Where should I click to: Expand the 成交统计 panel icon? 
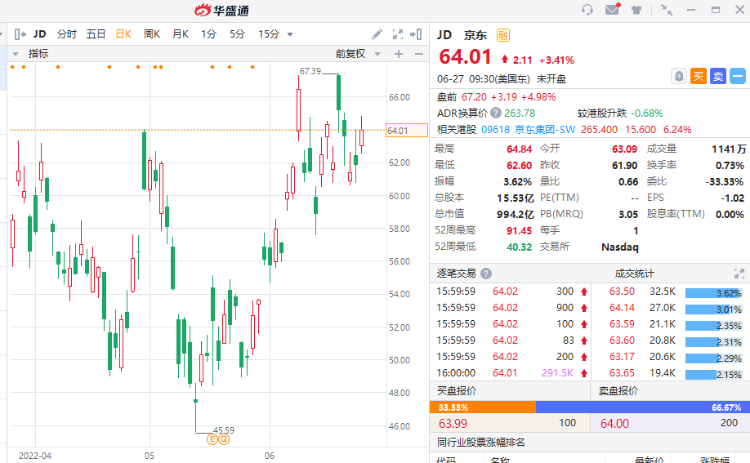click(x=739, y=274)
